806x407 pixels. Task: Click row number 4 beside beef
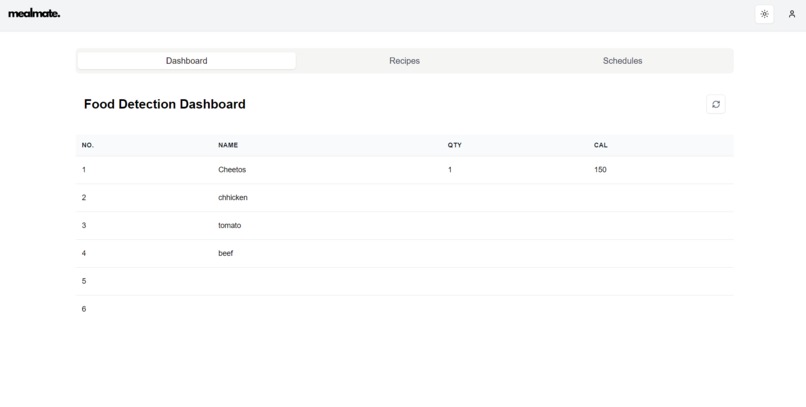pos(84,253)
